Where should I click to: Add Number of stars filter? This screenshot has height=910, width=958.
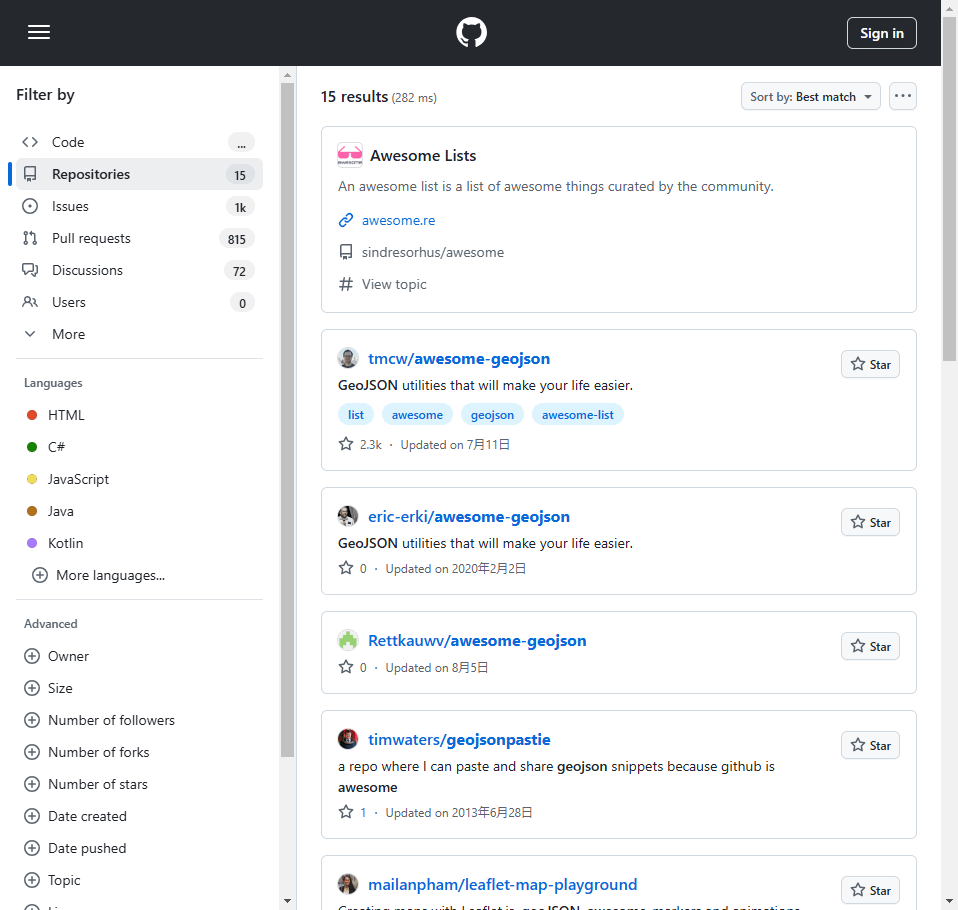coord(86,784)
